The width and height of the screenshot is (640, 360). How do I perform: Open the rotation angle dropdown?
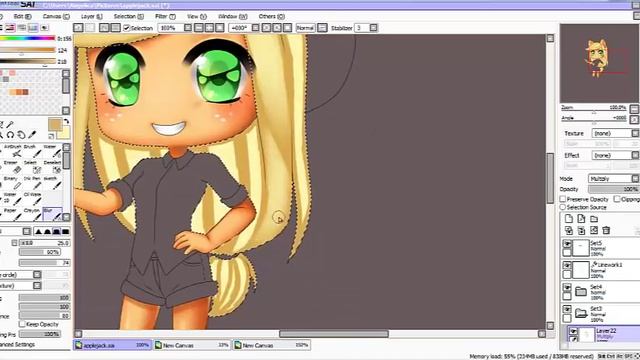point(256,28)
